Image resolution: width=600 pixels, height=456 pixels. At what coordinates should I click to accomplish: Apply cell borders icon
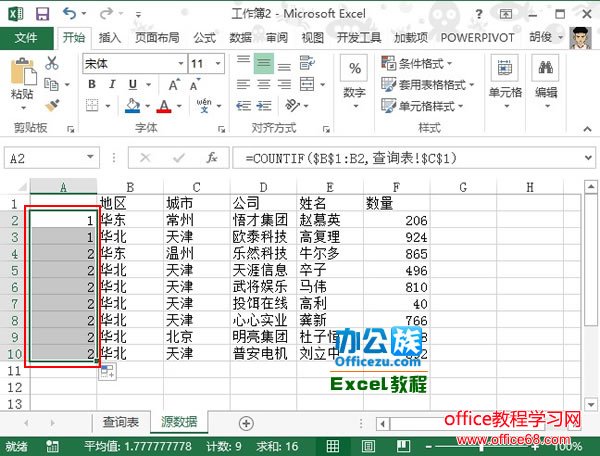[x=92, y=105]
